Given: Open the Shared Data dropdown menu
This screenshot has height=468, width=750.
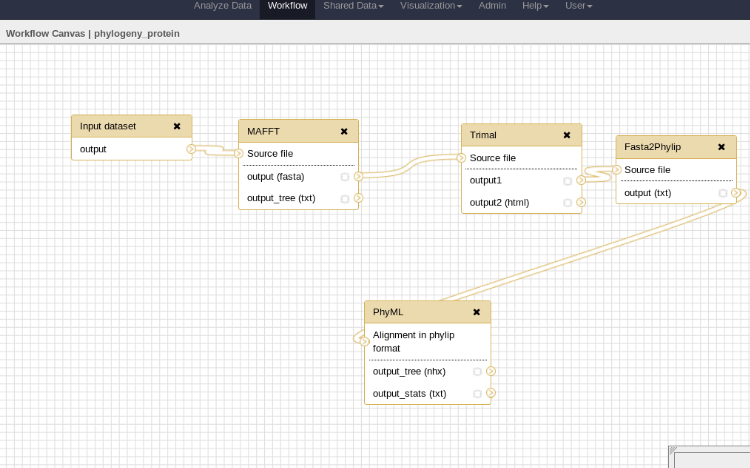Looking at the screenshot, I should coord(353,6).
